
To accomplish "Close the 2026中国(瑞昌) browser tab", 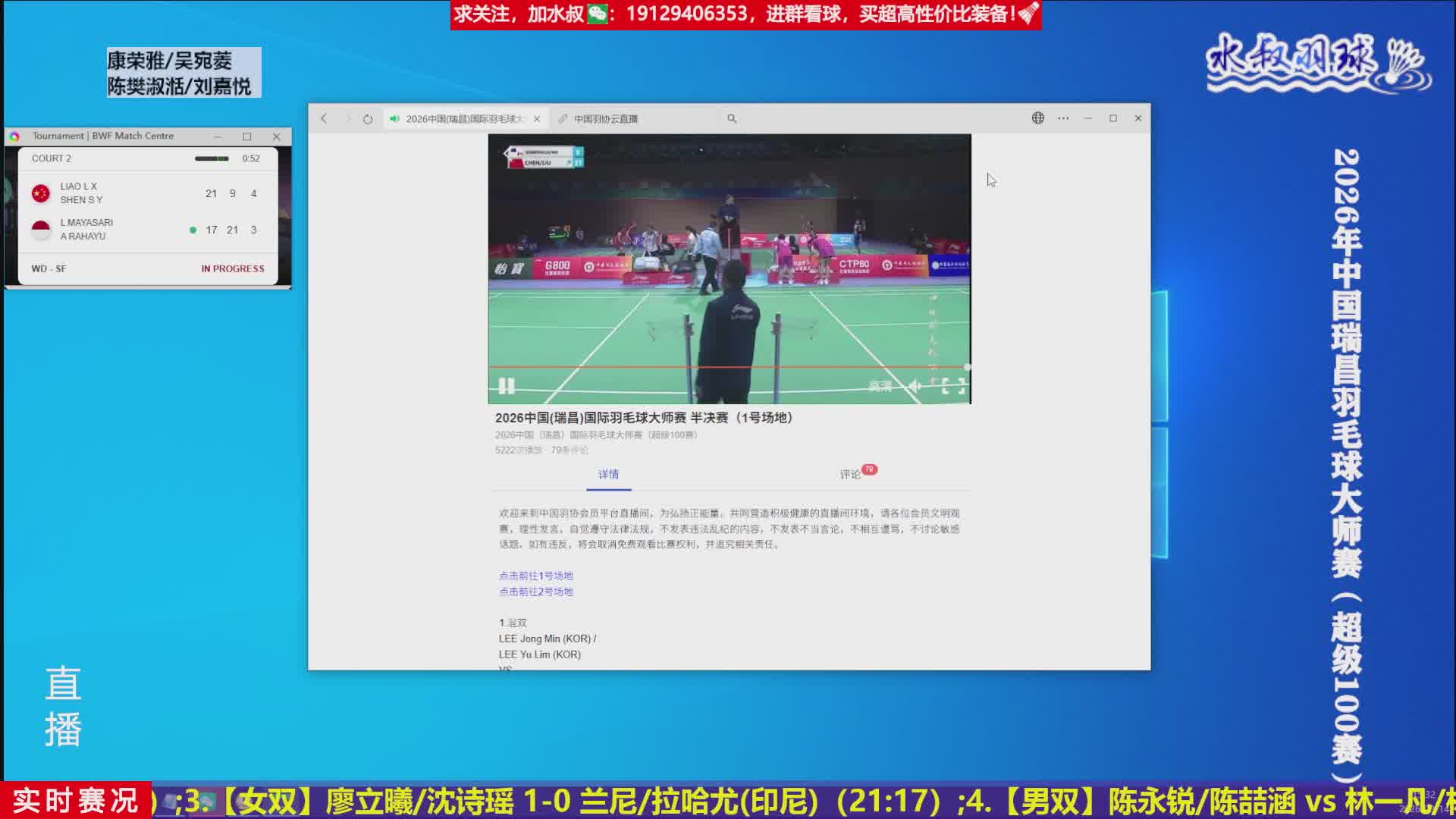I will tap(537, 119).
